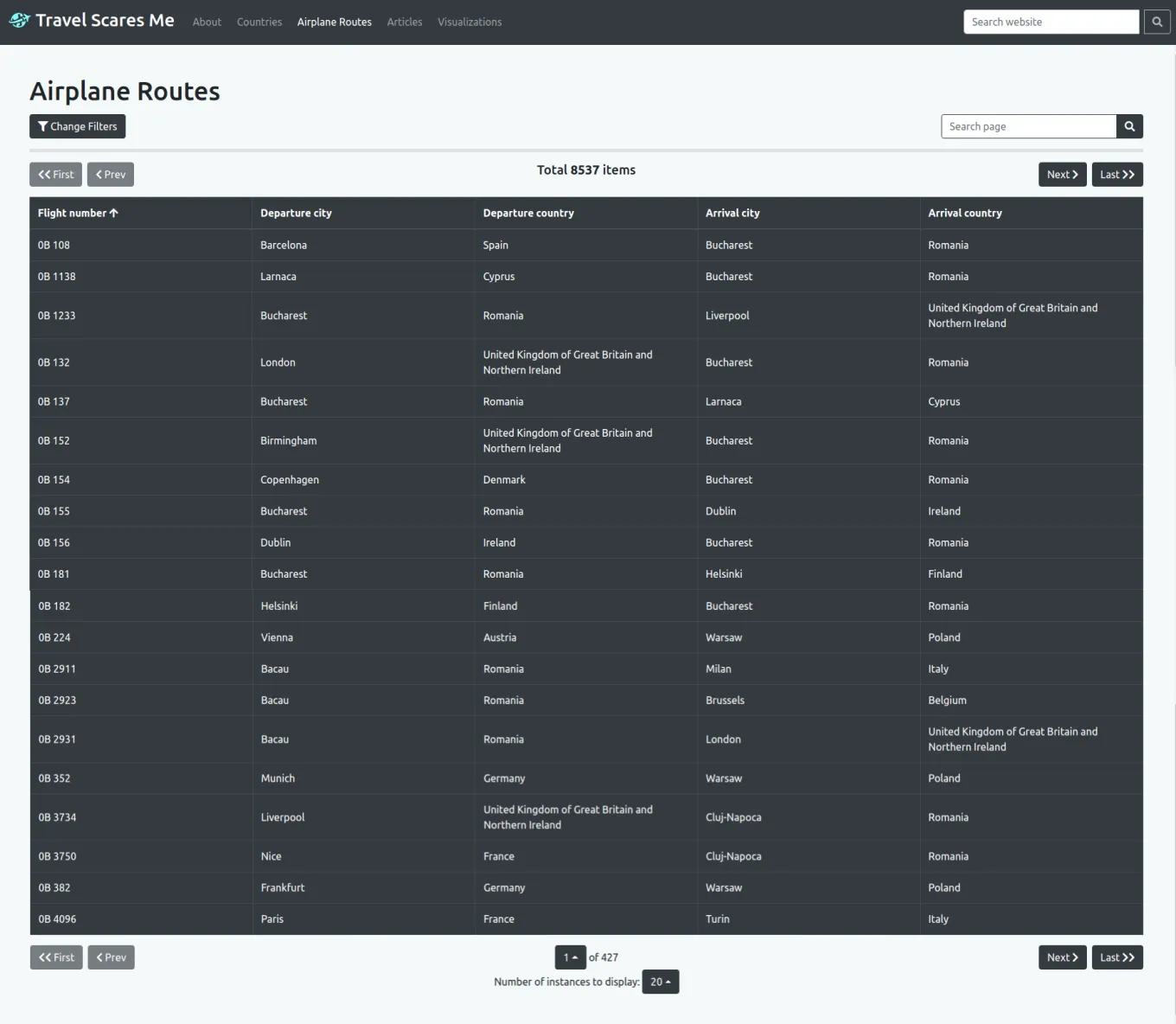The height and width of the screenshot is (1024, 1176).
Task: Sort table by Arrival country header
Action: coord(964,213)
